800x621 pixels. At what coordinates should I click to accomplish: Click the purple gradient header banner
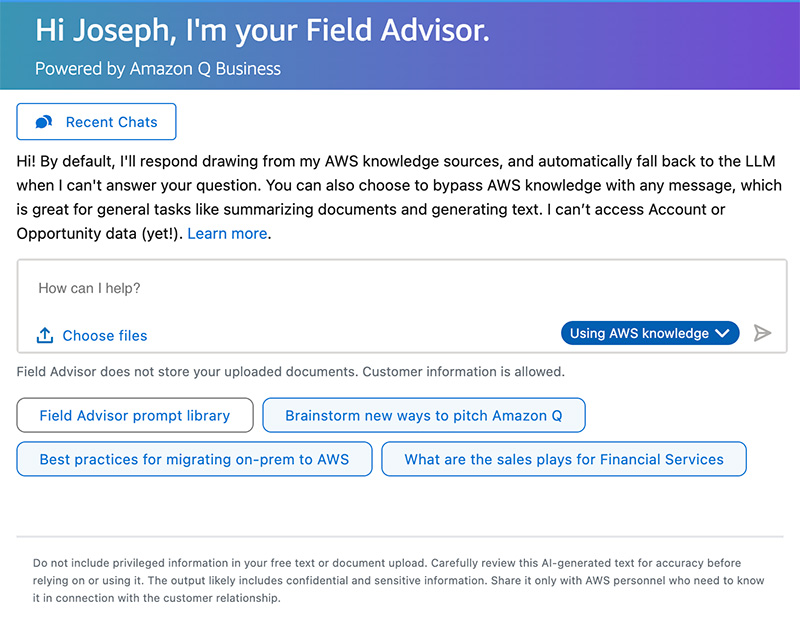tap(650, 45)
